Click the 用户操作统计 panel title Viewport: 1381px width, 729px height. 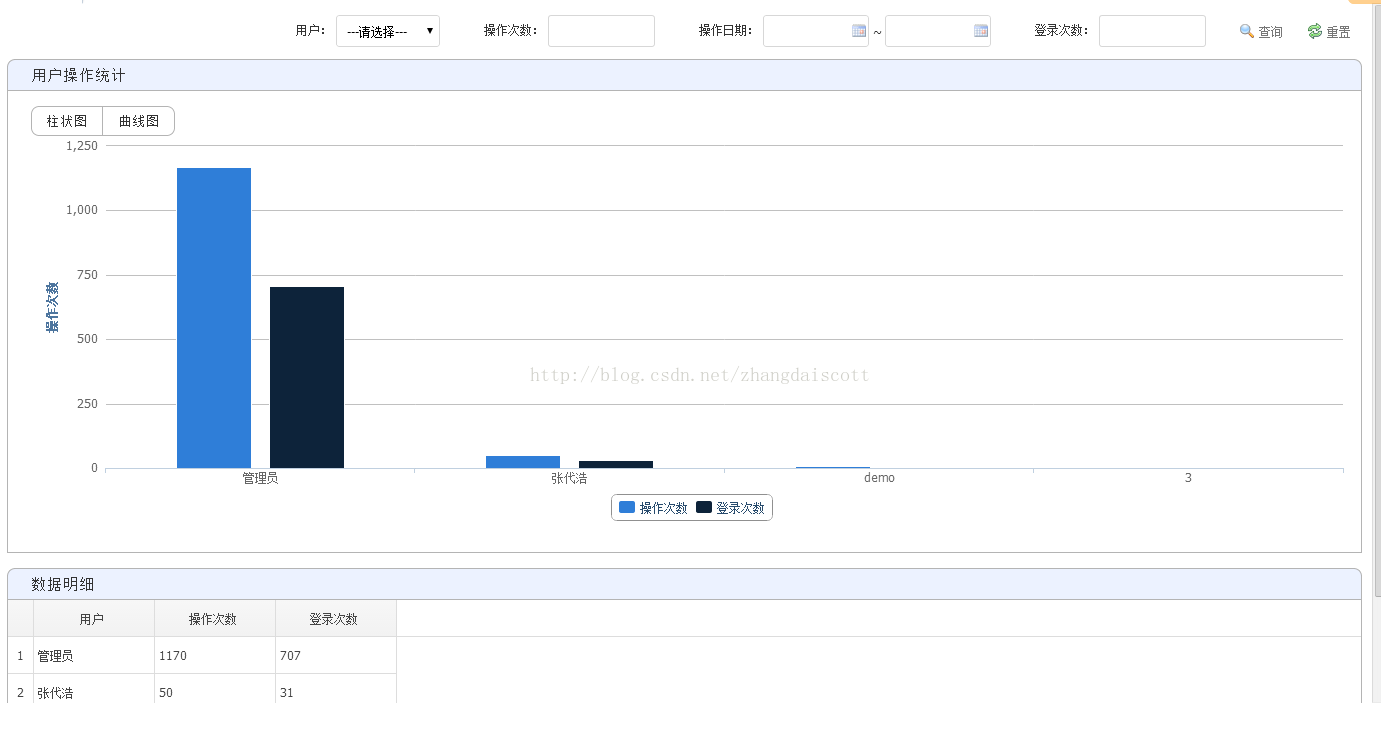(x=79, y=75)
